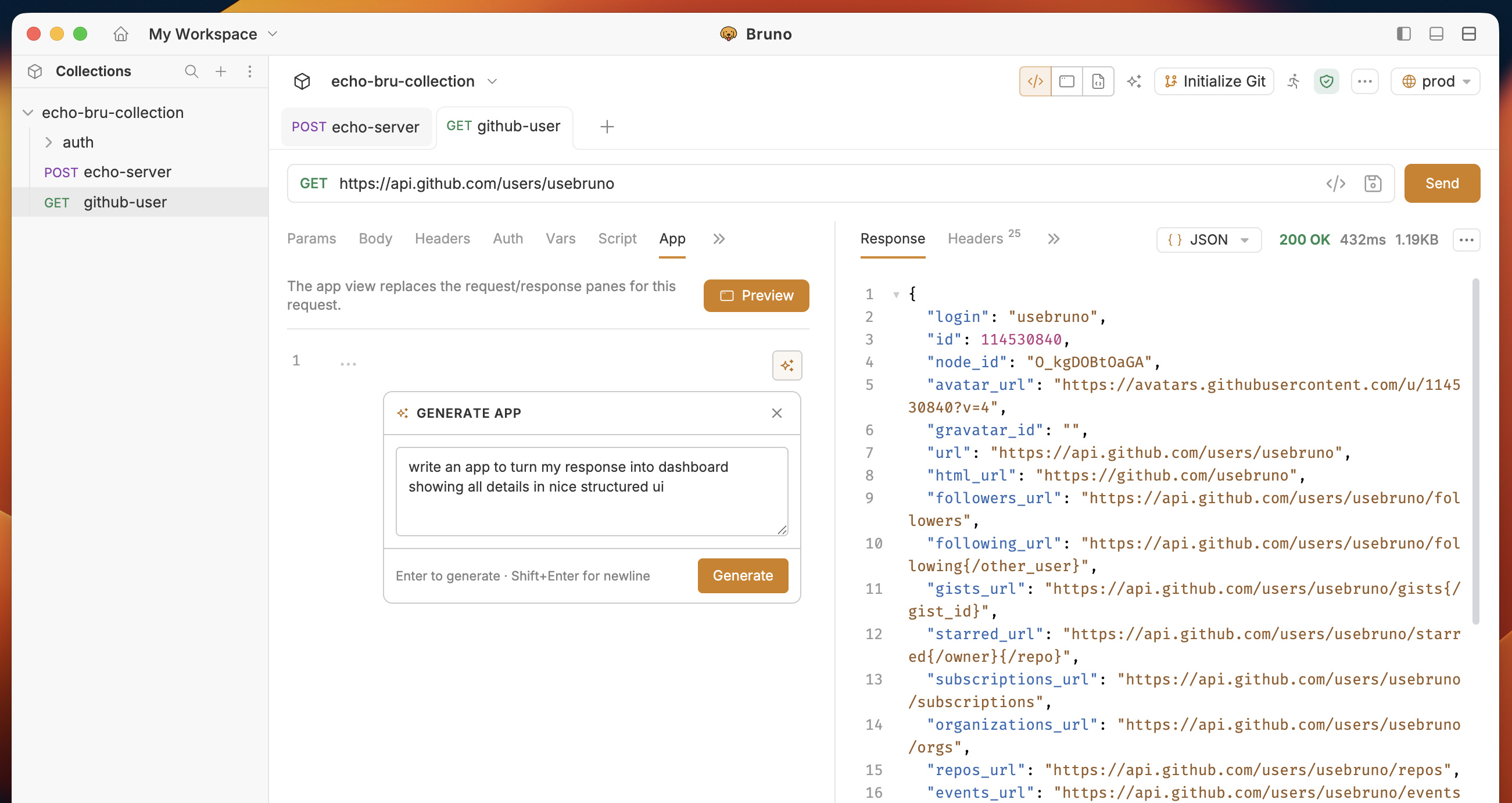Select GET github-user in the sidebar
The width and height of the screenshot is (1512, 803).
point(139,203)
